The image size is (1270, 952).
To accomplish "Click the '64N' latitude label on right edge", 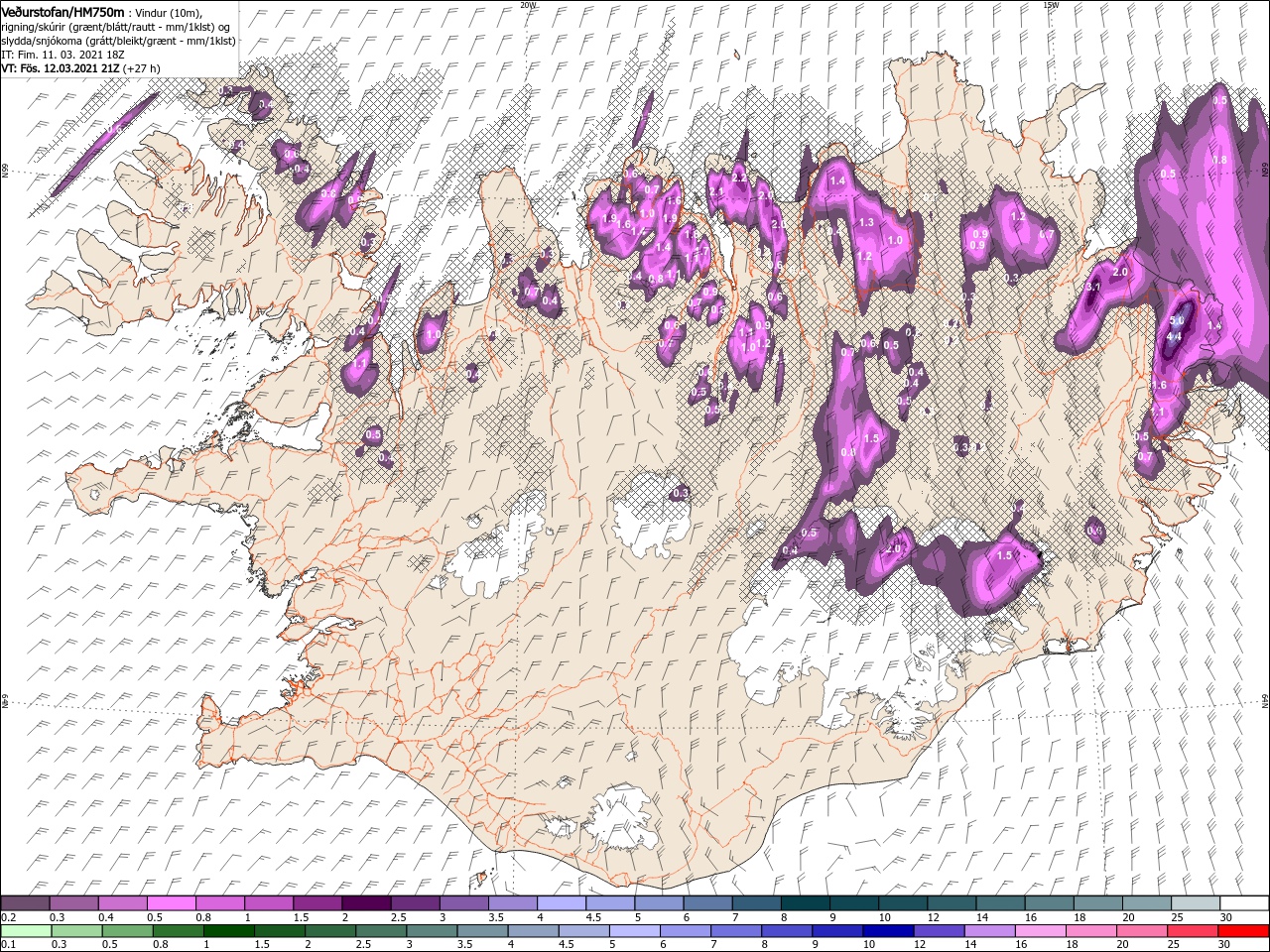I will (x=1265, y=700).
